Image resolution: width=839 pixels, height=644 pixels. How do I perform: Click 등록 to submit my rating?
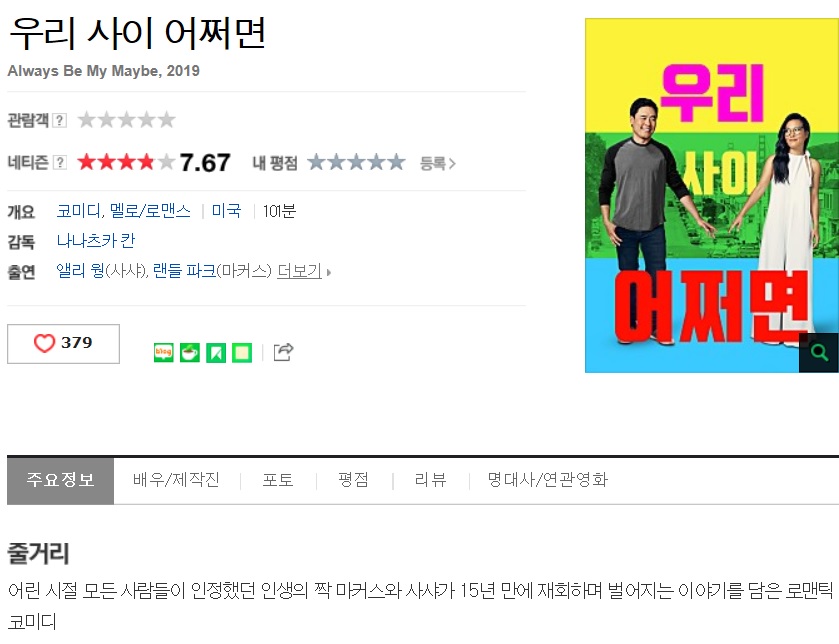tap(438, 163)
